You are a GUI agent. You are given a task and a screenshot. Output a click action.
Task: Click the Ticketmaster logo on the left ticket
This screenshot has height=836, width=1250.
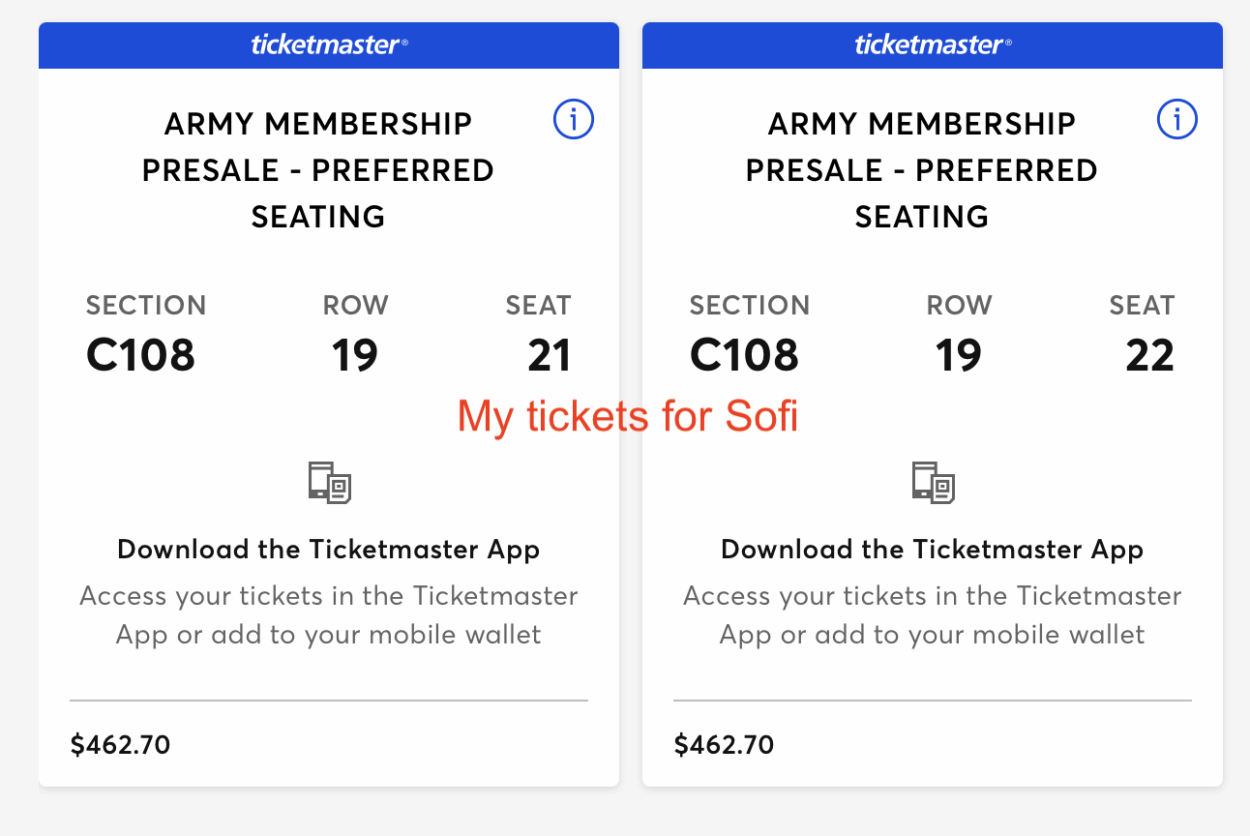(328, 44)
